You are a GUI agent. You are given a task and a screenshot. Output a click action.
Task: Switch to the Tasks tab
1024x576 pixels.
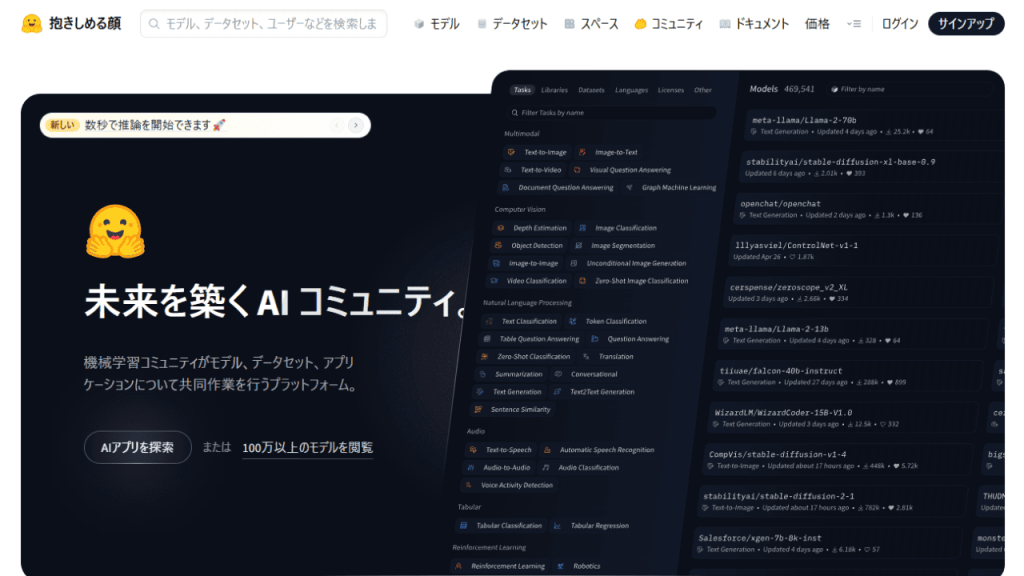pos(522,90)
